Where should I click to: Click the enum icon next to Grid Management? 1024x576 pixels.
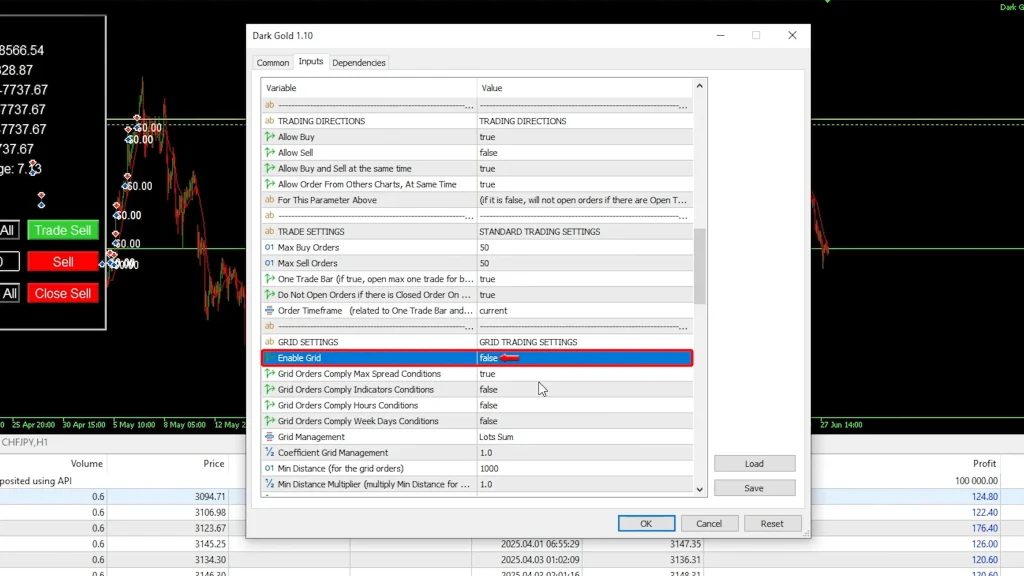(x=269, y=437)
